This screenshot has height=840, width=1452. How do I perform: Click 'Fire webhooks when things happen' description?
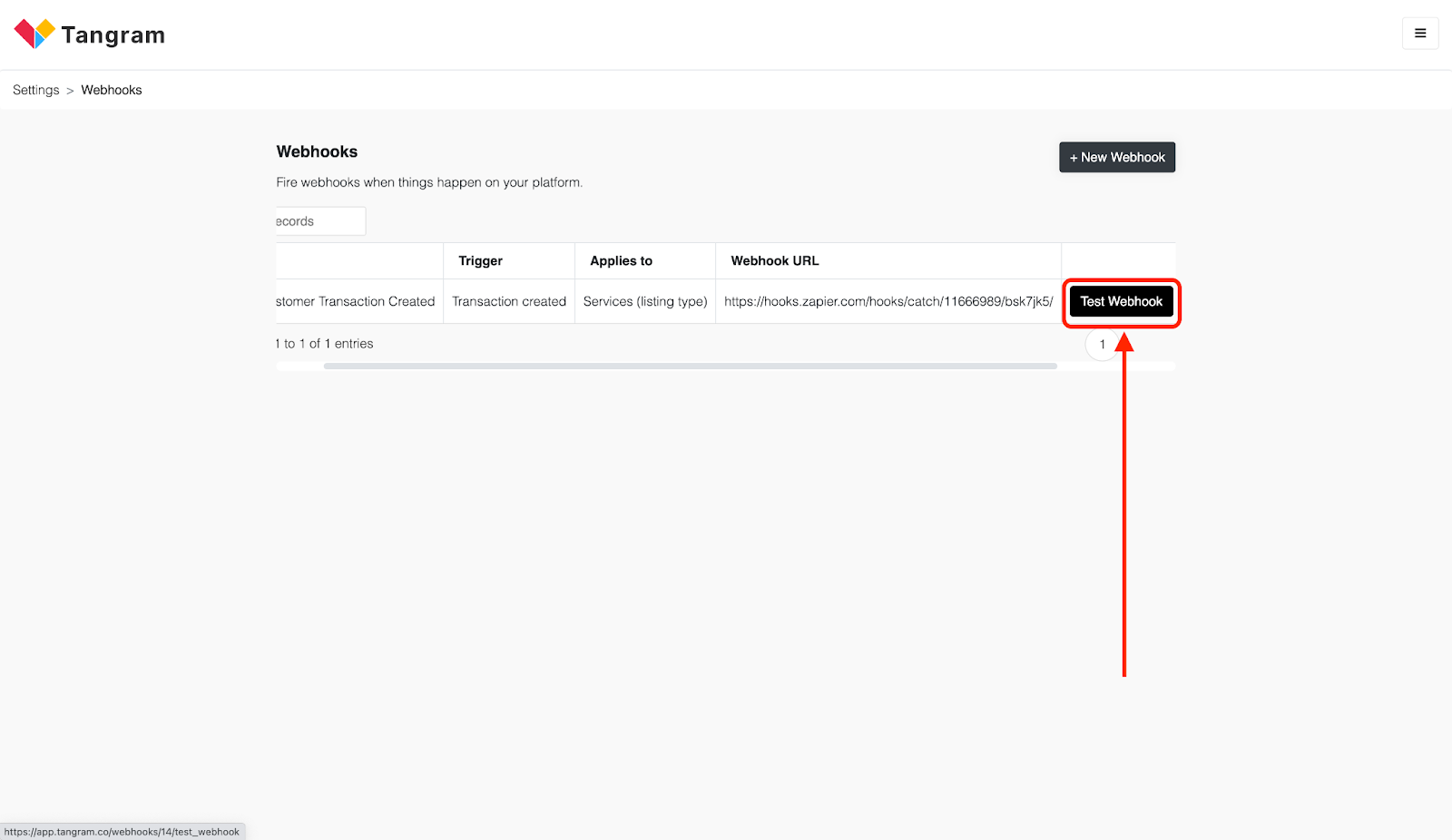pos(429,182)
